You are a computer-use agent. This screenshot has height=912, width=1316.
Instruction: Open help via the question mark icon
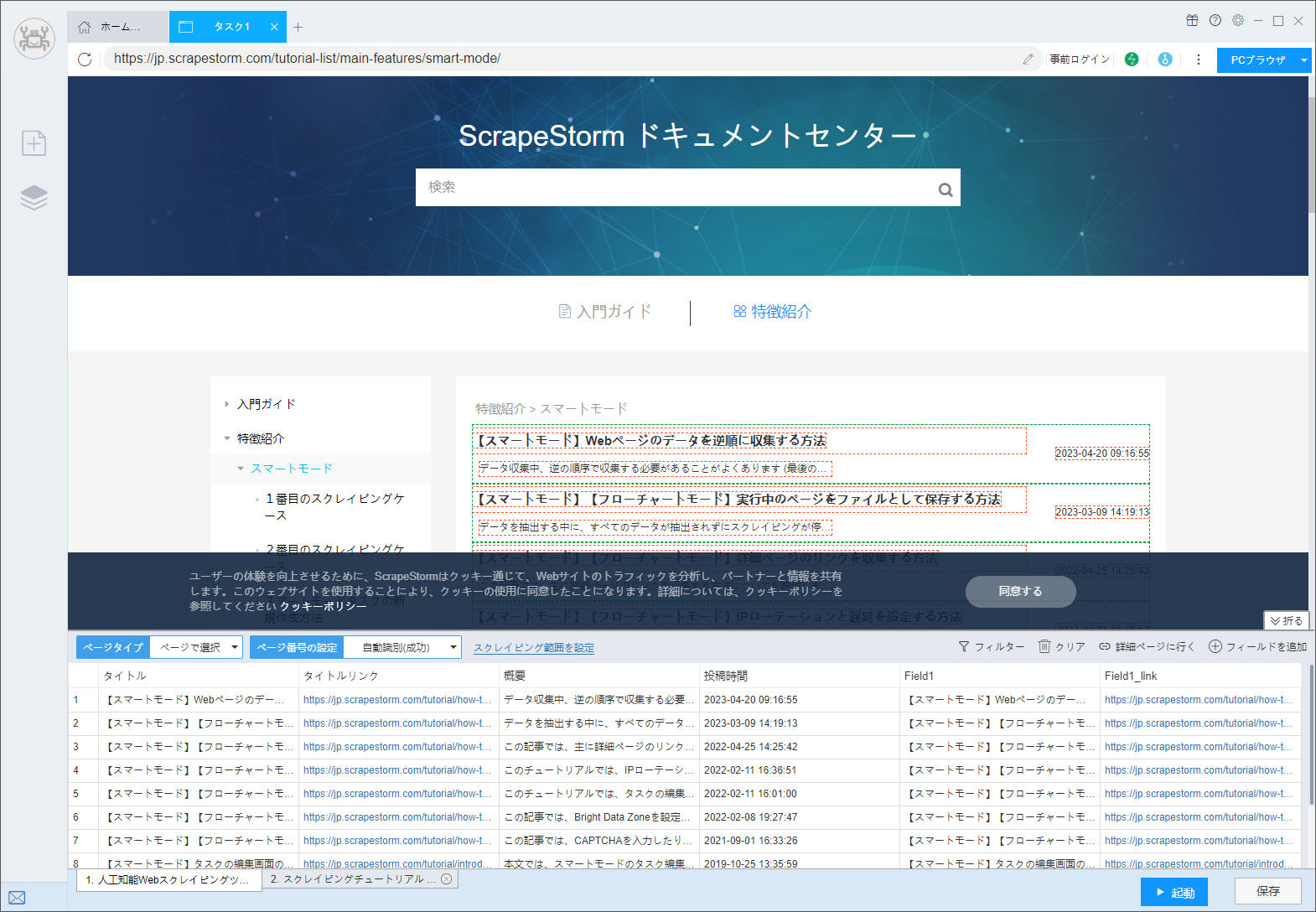click(x=1215, y=21)
